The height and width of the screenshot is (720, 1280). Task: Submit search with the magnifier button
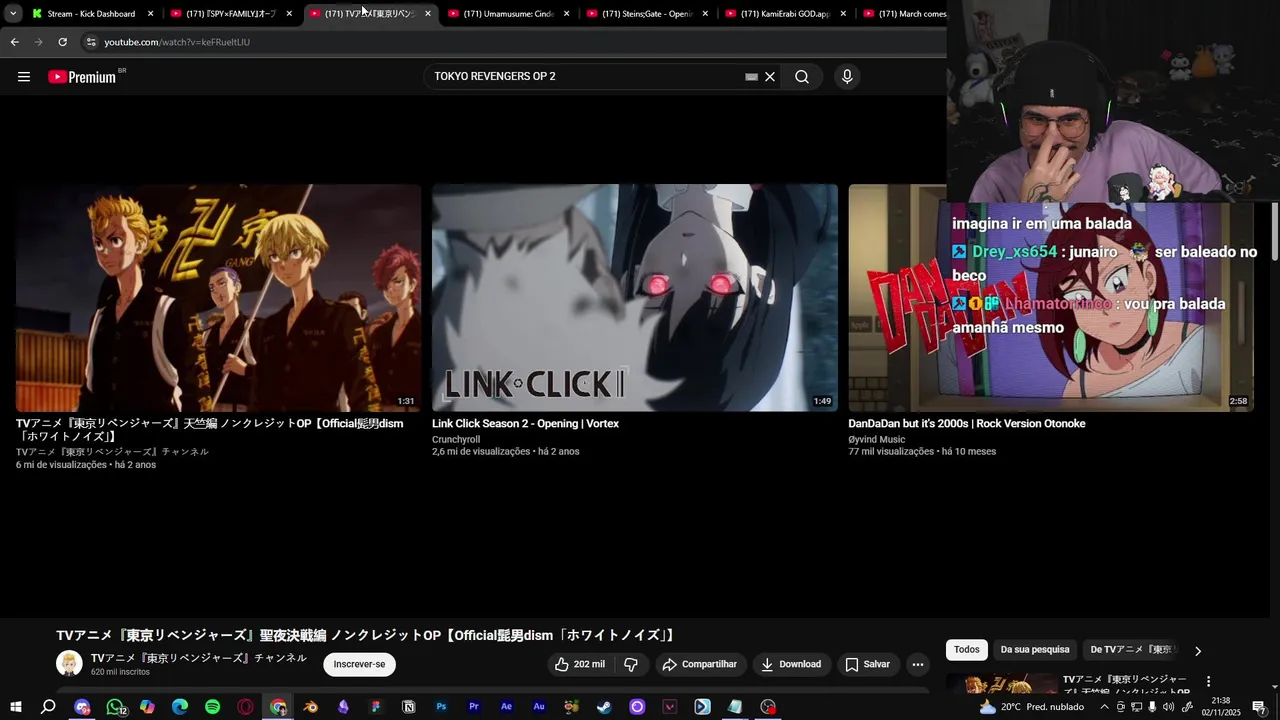tap(802, 77)
